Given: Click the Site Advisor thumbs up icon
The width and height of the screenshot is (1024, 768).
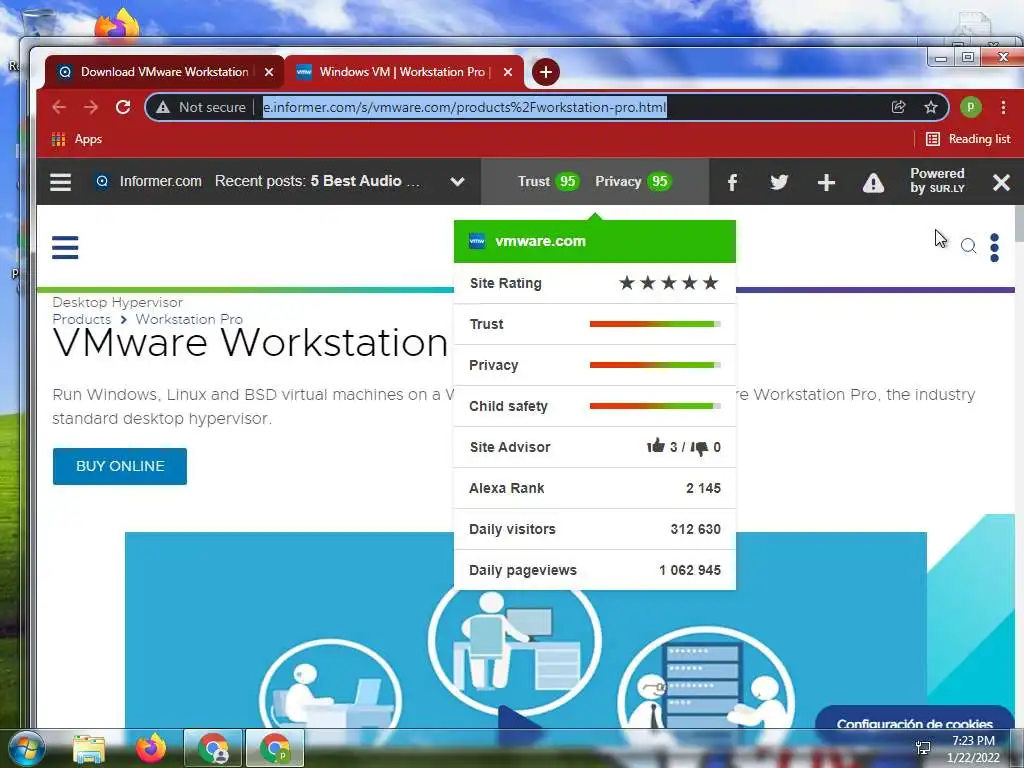Looking at the screenshot, I should (655, 447).
